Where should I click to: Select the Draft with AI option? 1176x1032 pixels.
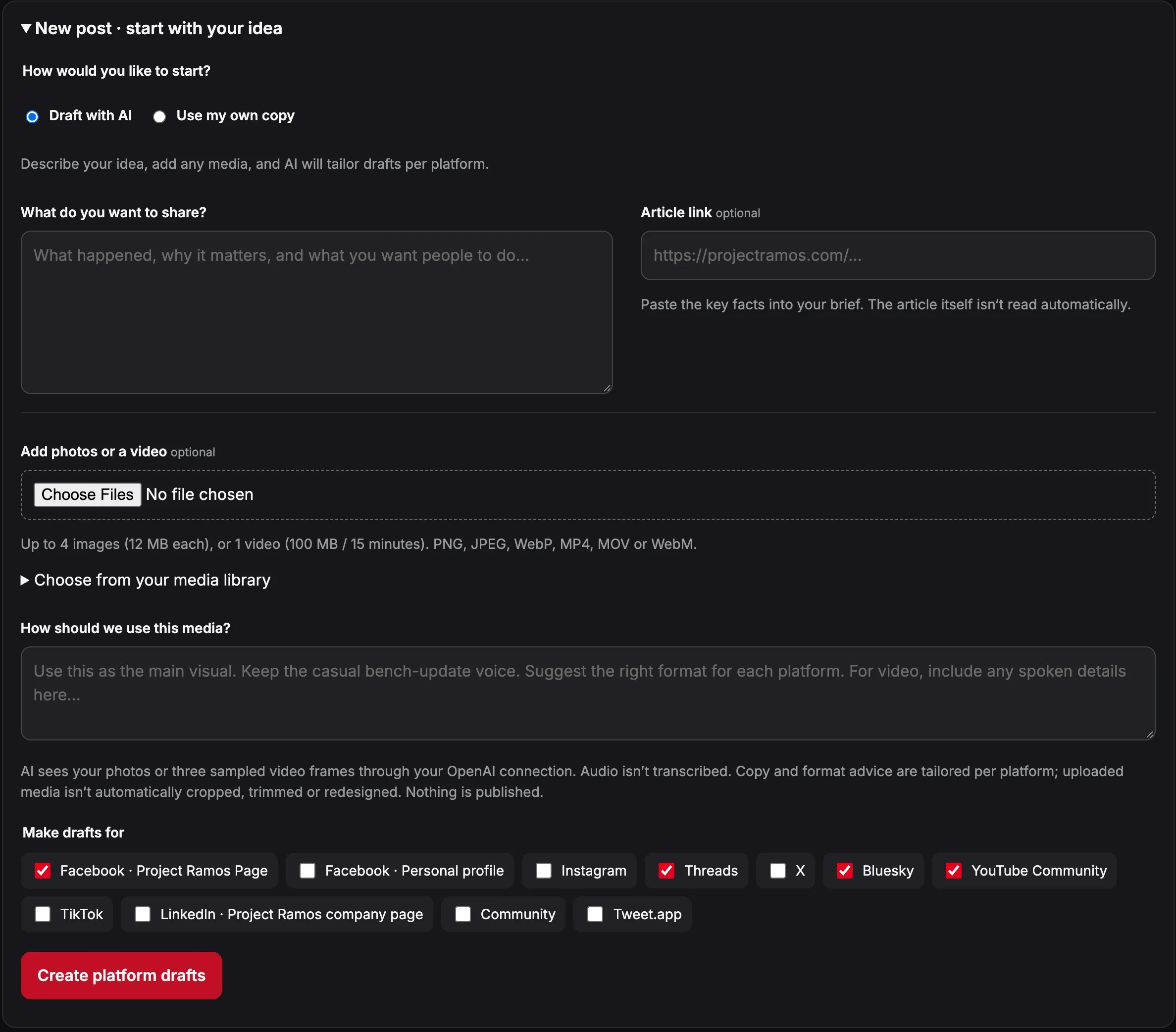pyautogui.click(x=32, y=117)
